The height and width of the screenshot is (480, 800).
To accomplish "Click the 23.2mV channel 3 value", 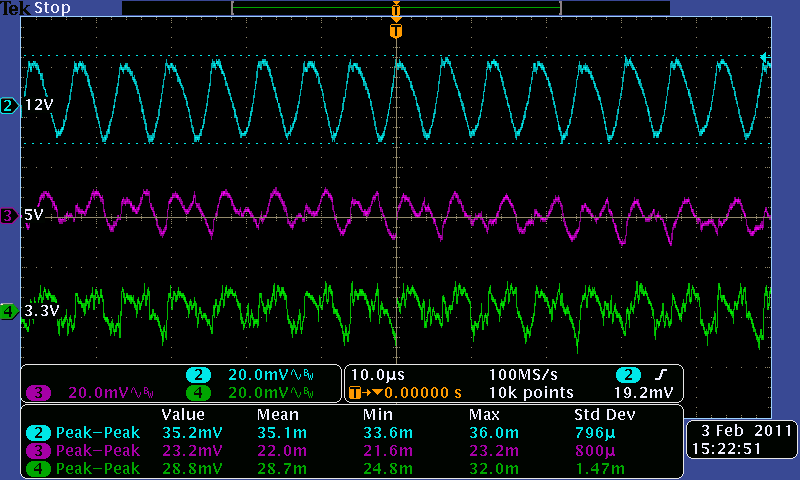I will pos(192,451).
